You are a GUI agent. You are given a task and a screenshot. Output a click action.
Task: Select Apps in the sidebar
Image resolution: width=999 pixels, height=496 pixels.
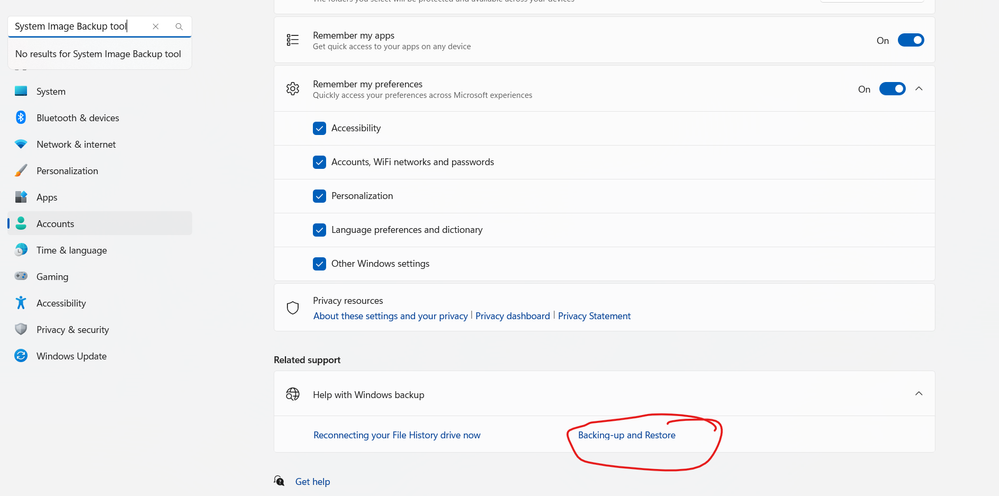pos(99,197)
